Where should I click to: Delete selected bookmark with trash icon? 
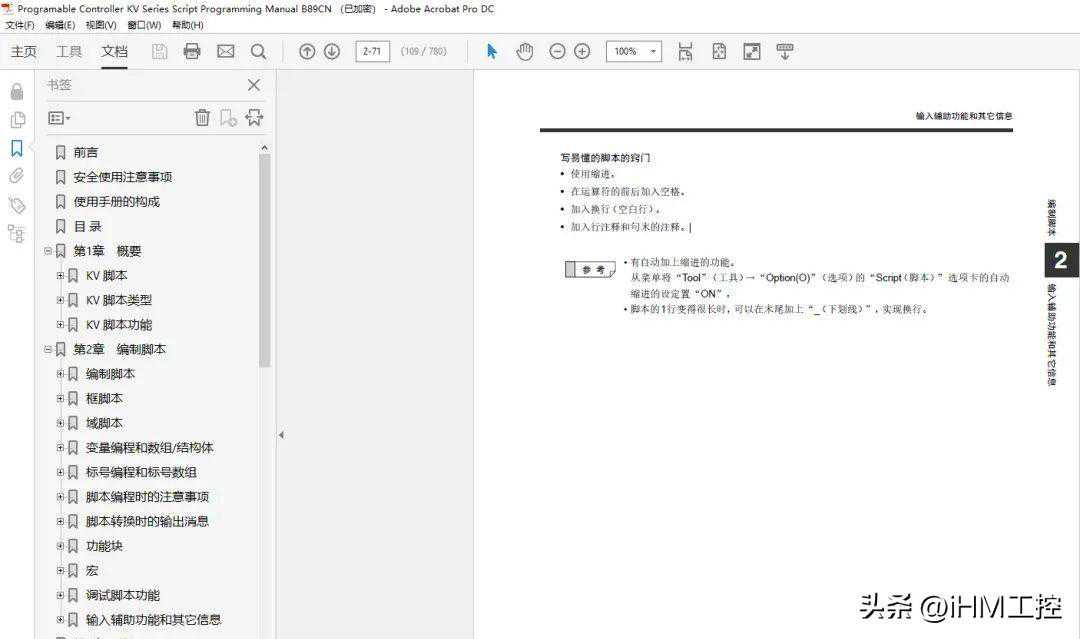point(202,117)
